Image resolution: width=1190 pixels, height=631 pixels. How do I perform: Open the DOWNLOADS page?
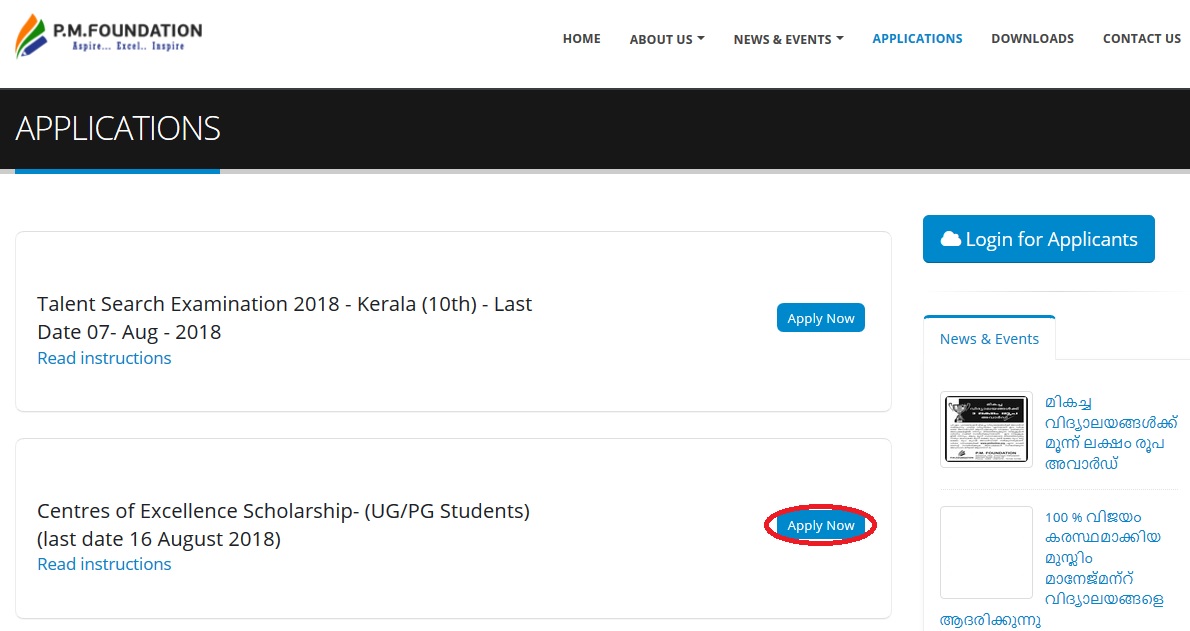tap(1032, 39)
